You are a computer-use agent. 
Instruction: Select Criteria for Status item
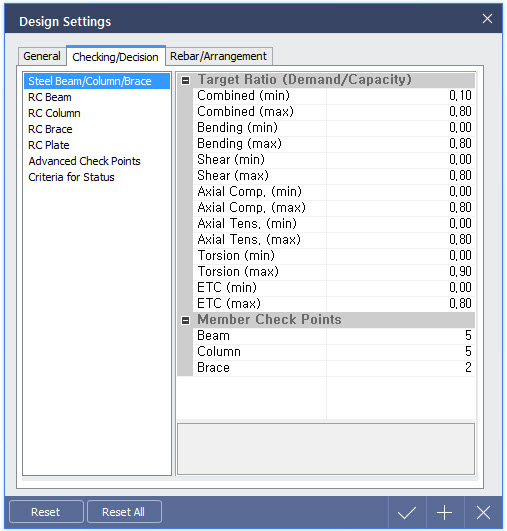click(x=97, y=177)
